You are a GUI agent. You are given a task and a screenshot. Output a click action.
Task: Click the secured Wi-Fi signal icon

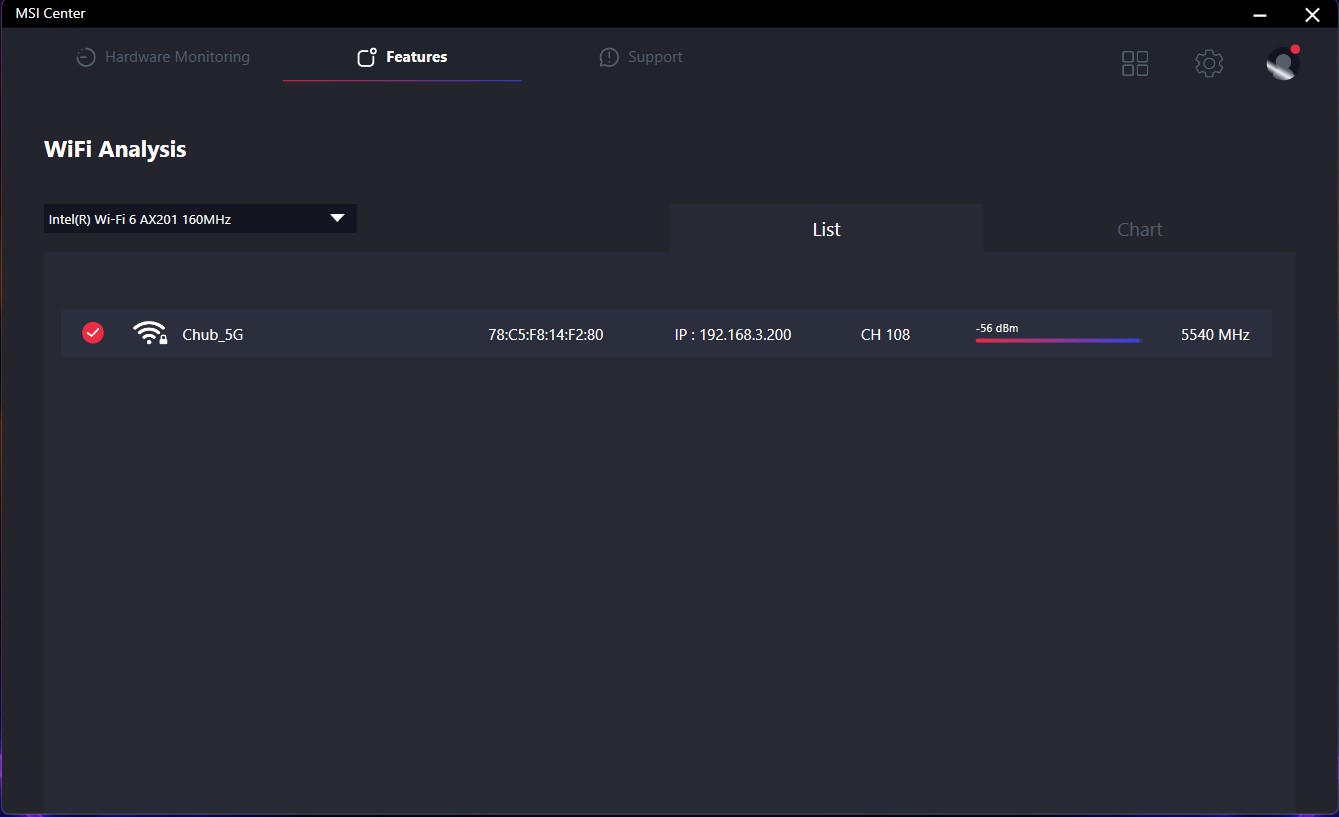(150, 334)
